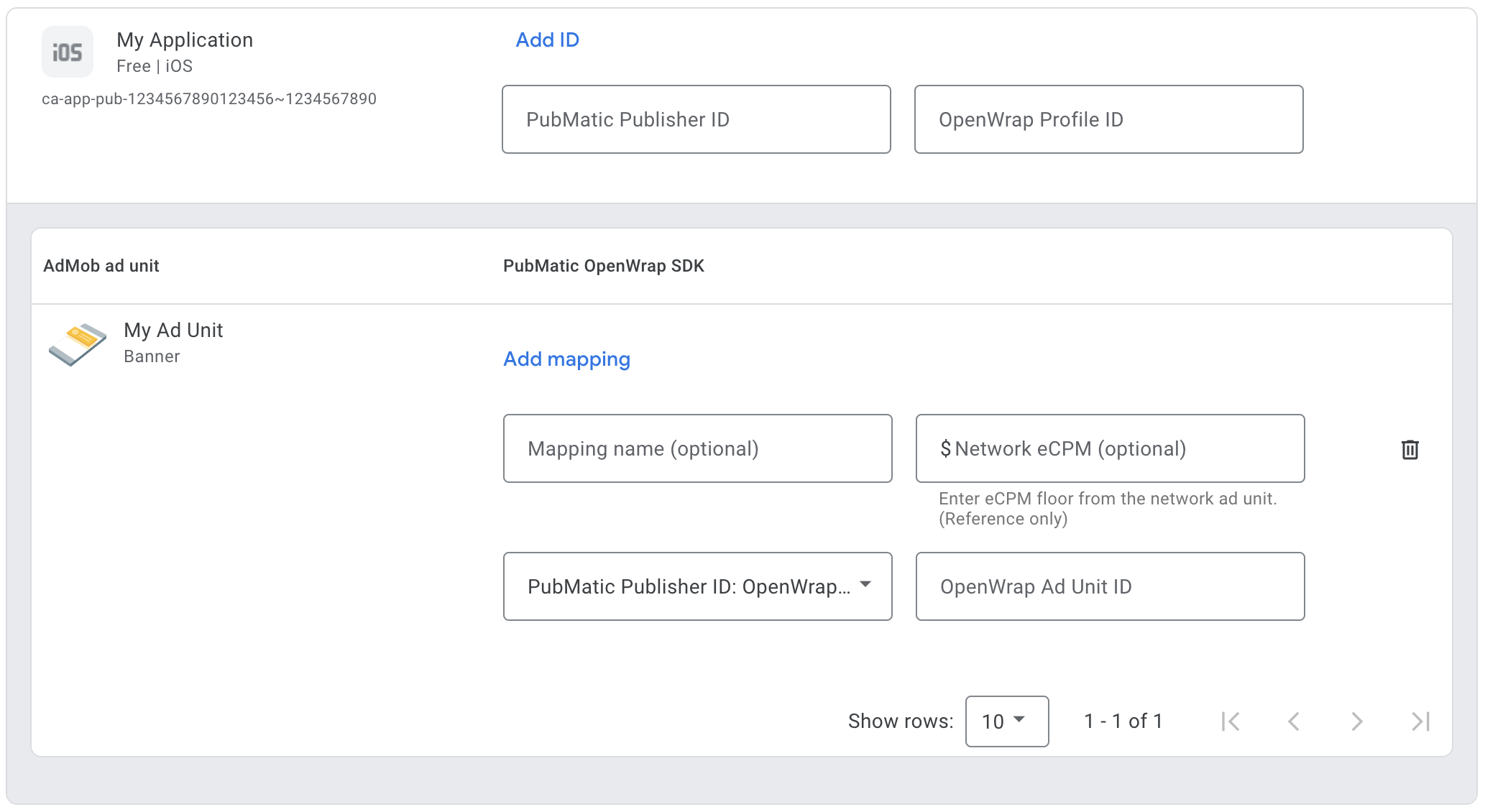1485x812 pixels.
Task: Click the PubMatic OpenWrap SDK column header
Action: click(603, 266)
